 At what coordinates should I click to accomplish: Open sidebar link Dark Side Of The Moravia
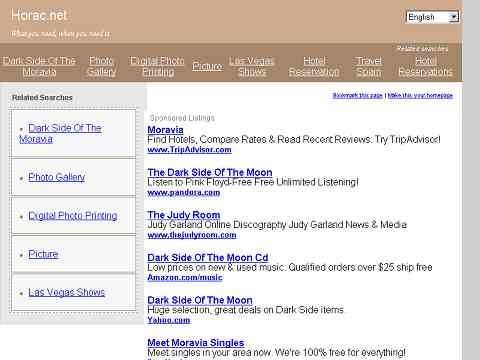[x=60, y=133]
